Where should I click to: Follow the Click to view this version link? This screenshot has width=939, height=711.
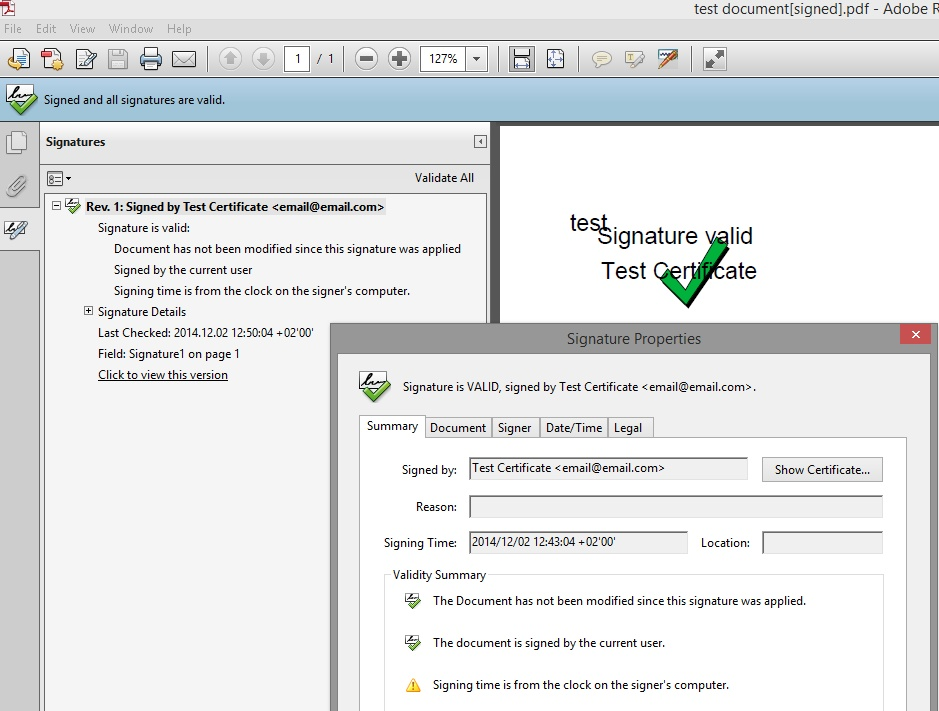163,374
